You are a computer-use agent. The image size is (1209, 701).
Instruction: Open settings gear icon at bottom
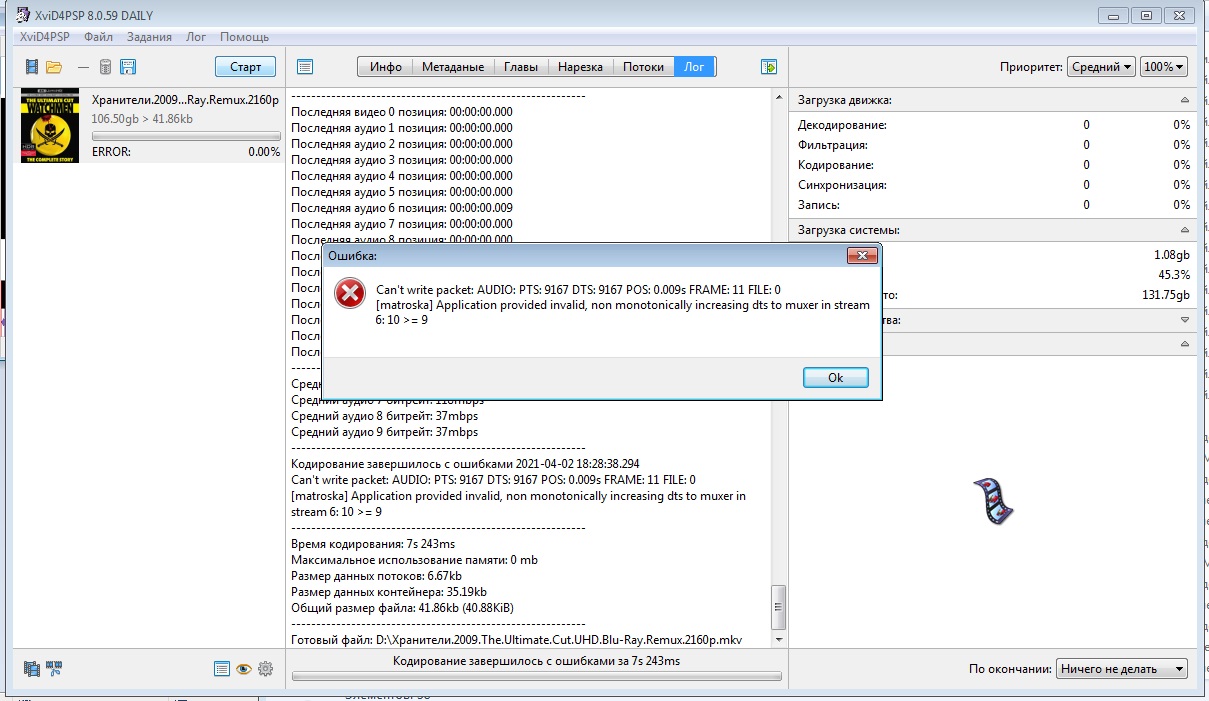(265, 669)
